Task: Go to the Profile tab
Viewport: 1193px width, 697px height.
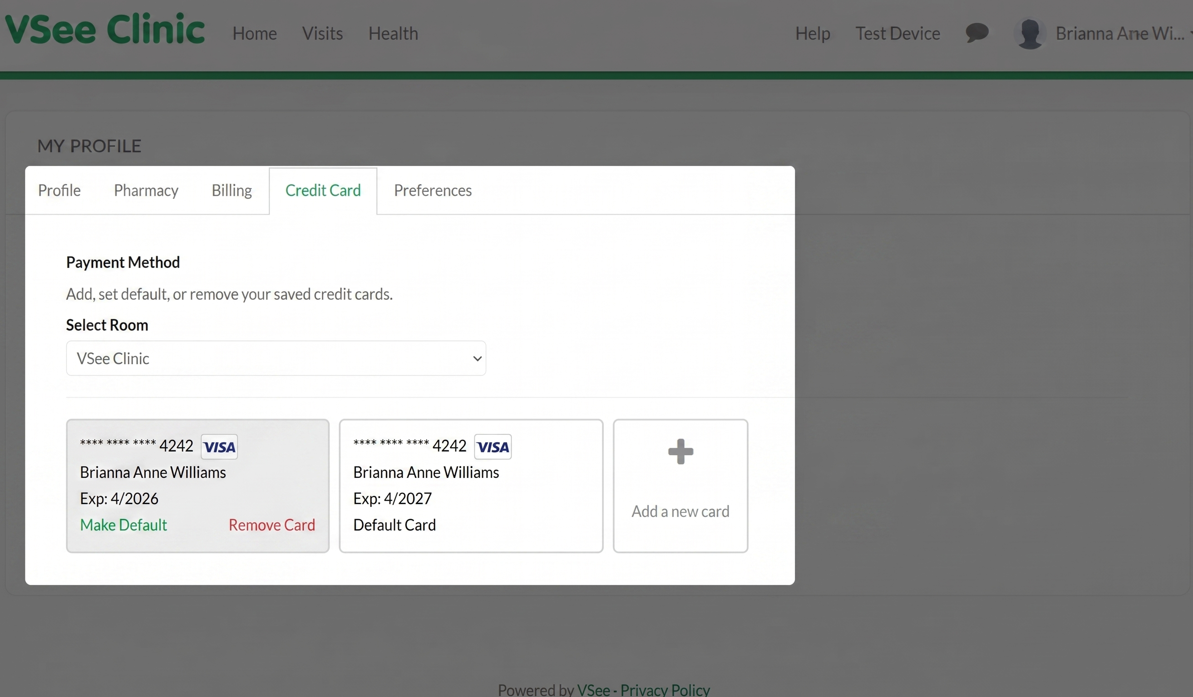Action: pos(59,190)
